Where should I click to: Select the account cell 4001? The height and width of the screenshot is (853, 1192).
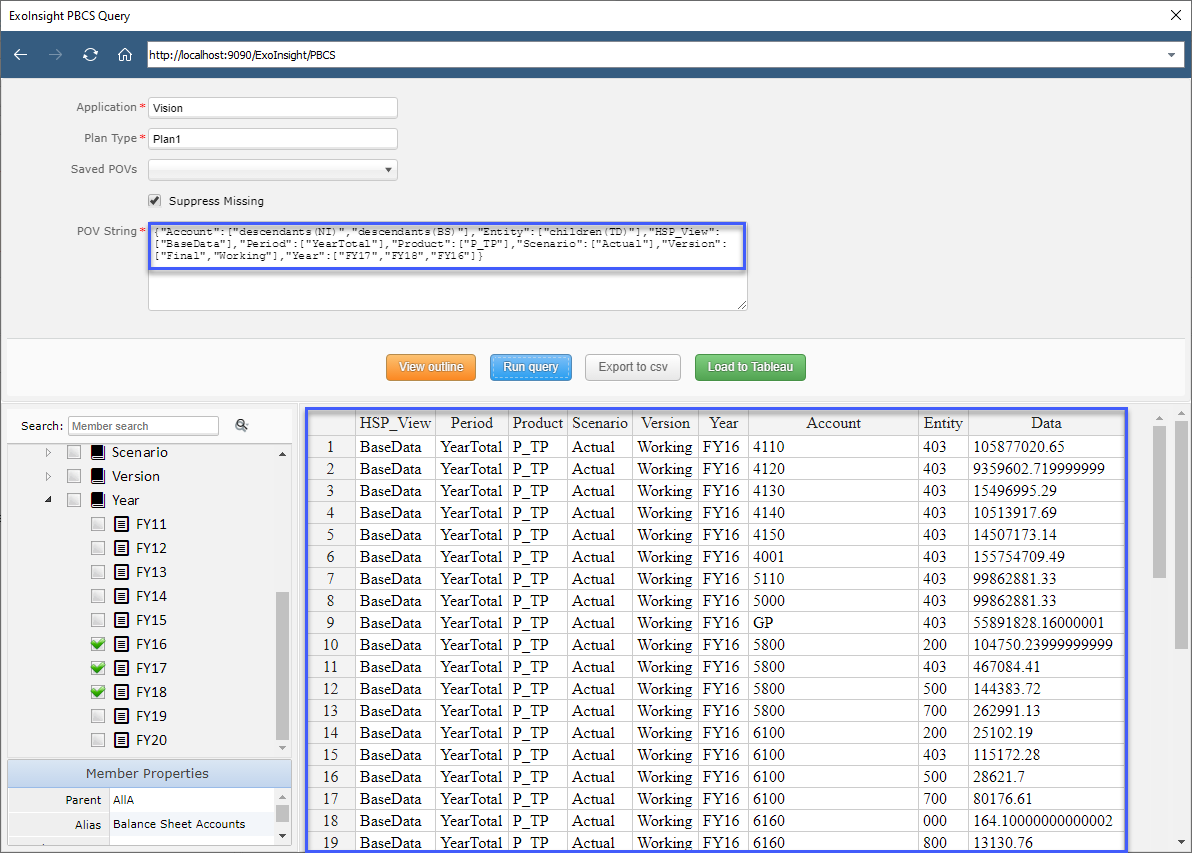tap(833, 557)
